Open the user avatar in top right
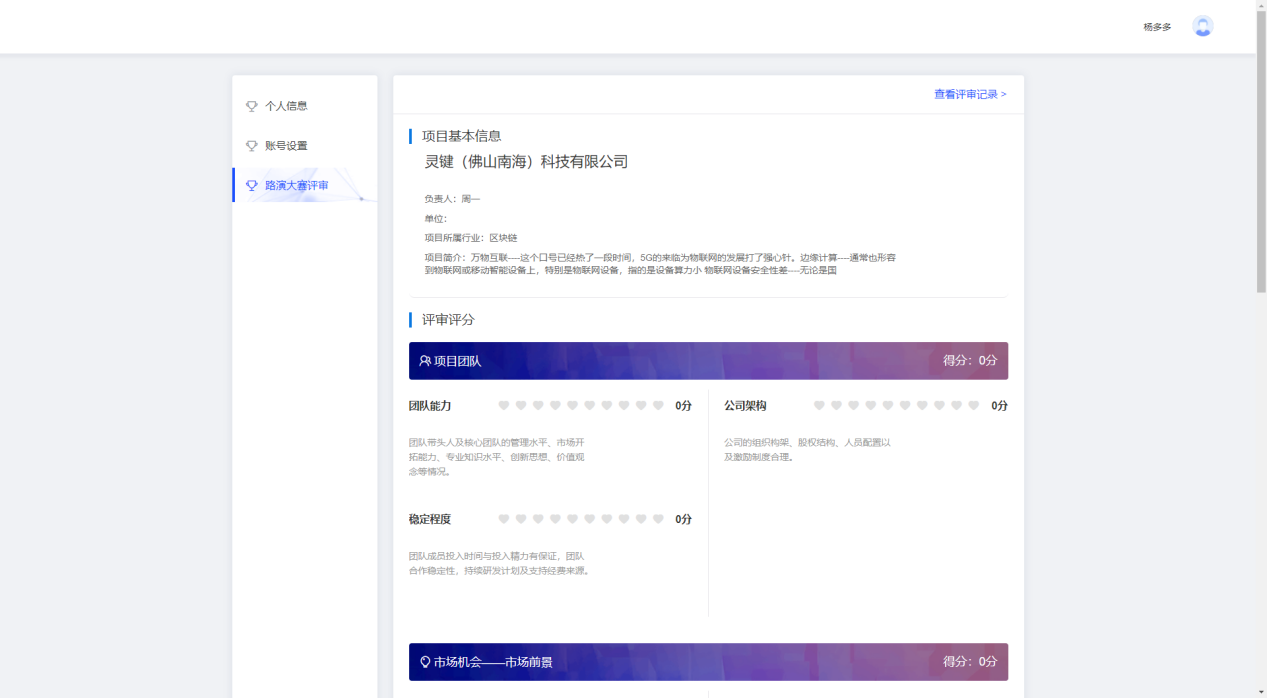The width and height of the screenshot is (1267, 698). (1202, 27)
